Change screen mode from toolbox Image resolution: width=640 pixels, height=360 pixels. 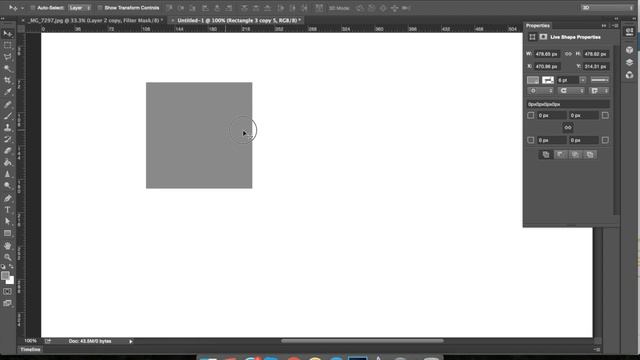(x=8, y=303)
